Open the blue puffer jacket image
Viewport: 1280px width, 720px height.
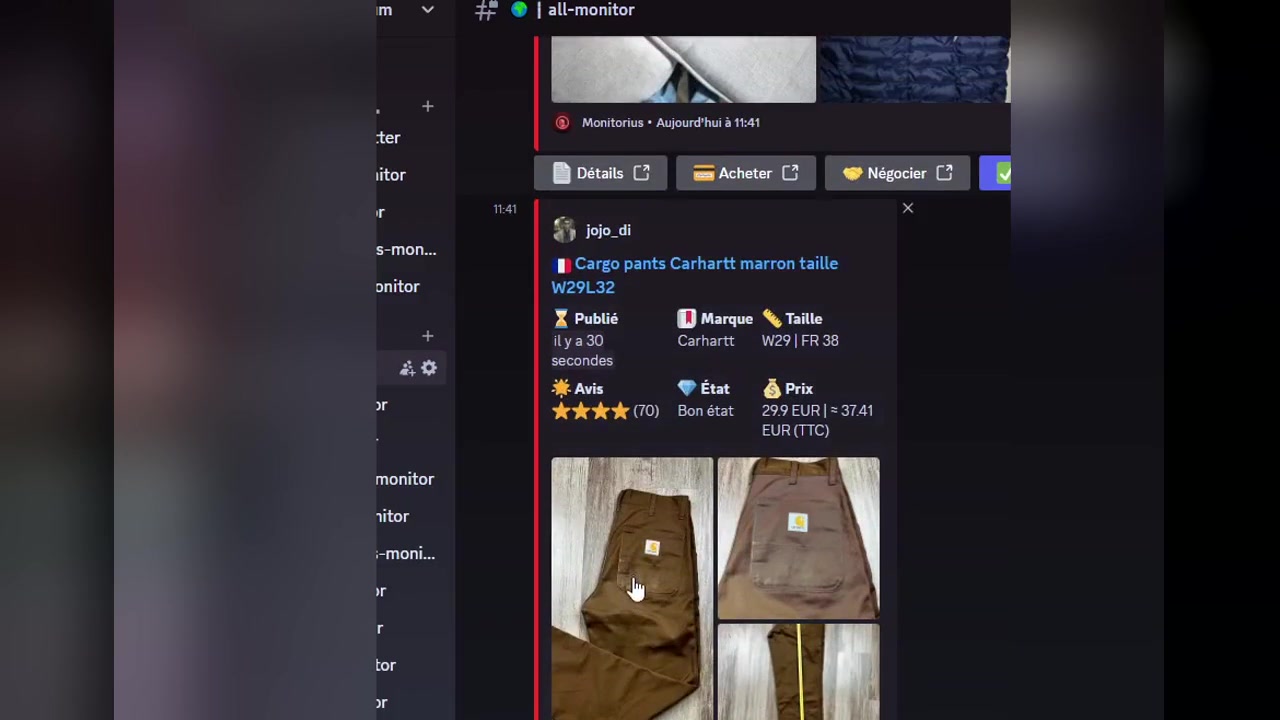(x=915, y=69)
